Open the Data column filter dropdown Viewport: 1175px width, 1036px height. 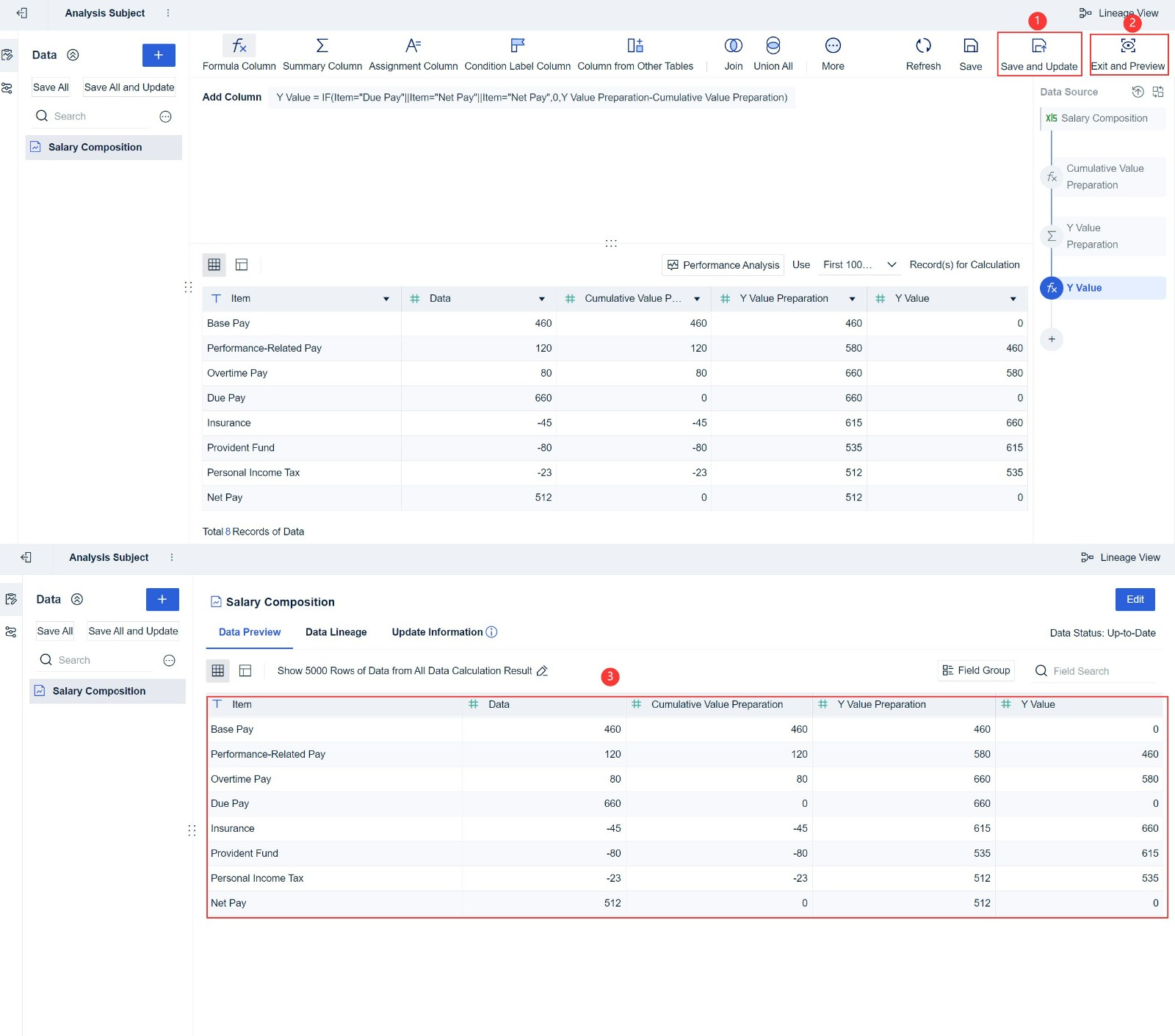542,299
